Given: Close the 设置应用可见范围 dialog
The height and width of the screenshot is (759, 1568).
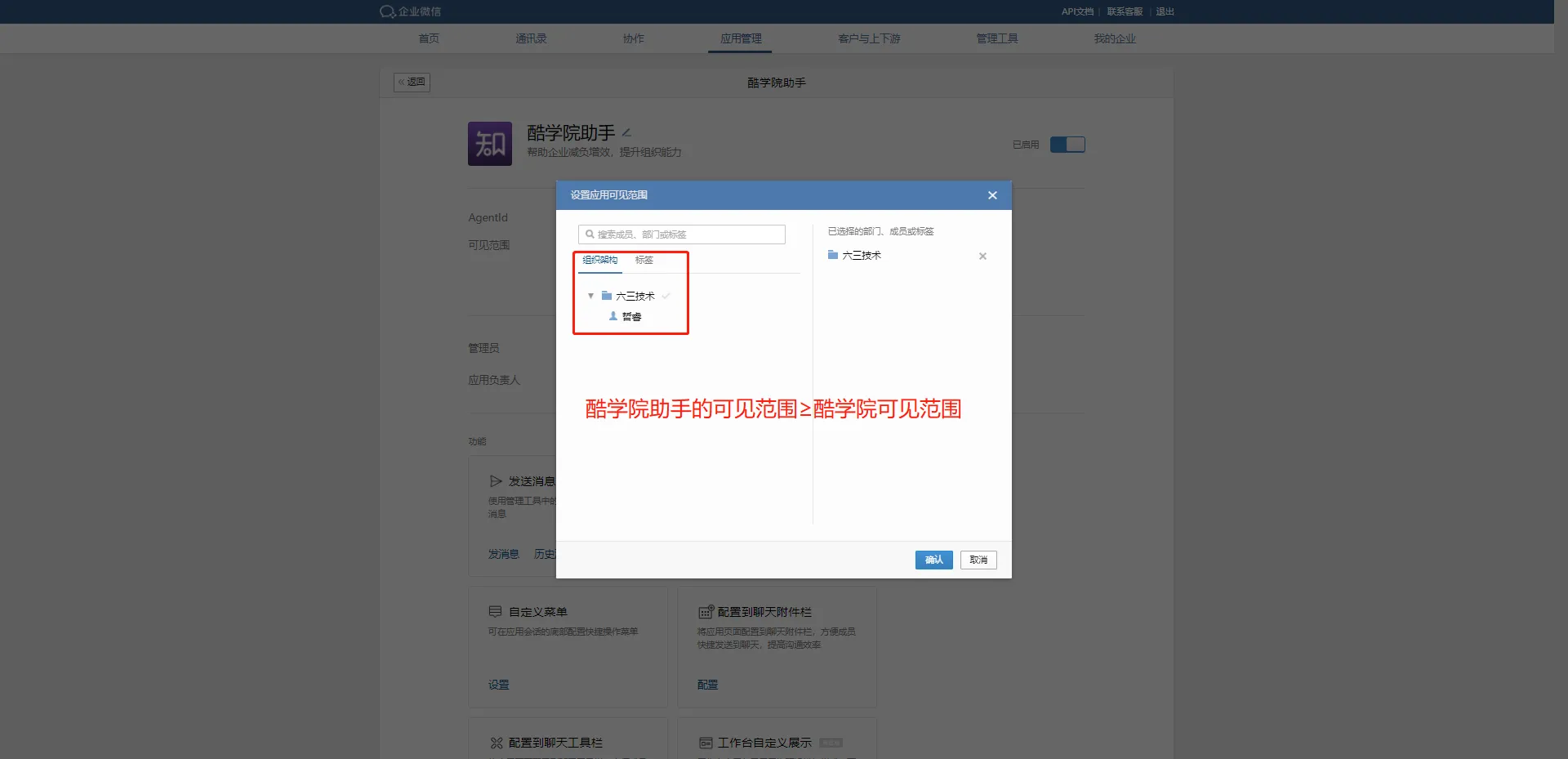Looking at the screenshot, I should (x=992, y=195).
